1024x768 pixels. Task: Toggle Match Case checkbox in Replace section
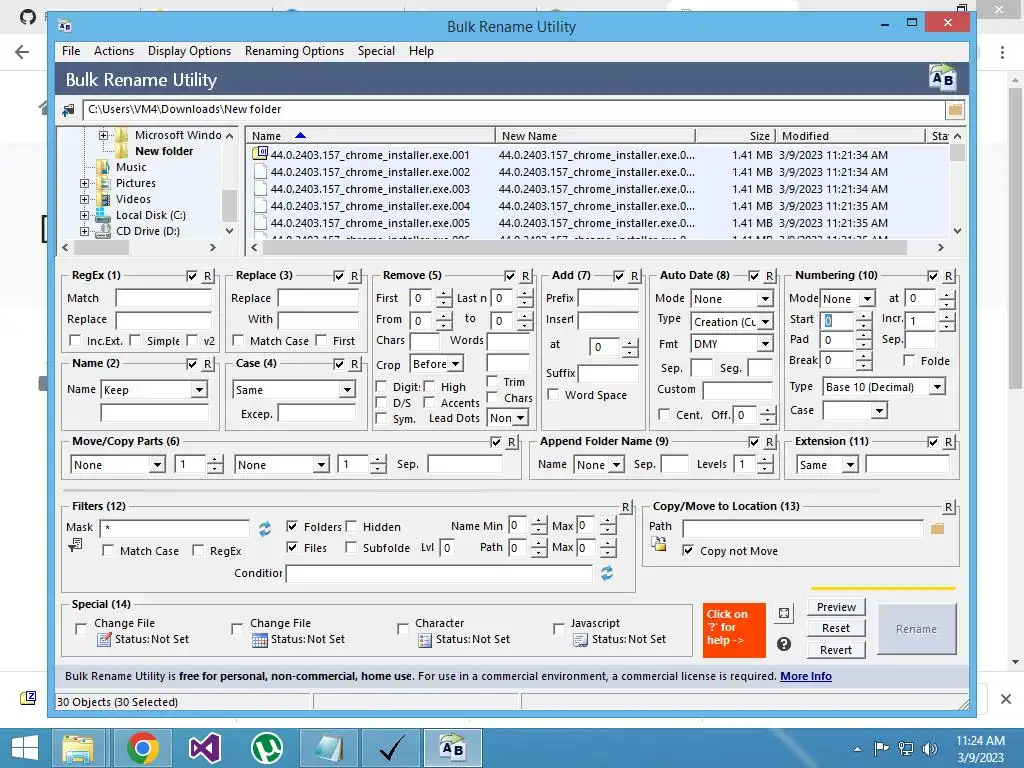[238, 340]
